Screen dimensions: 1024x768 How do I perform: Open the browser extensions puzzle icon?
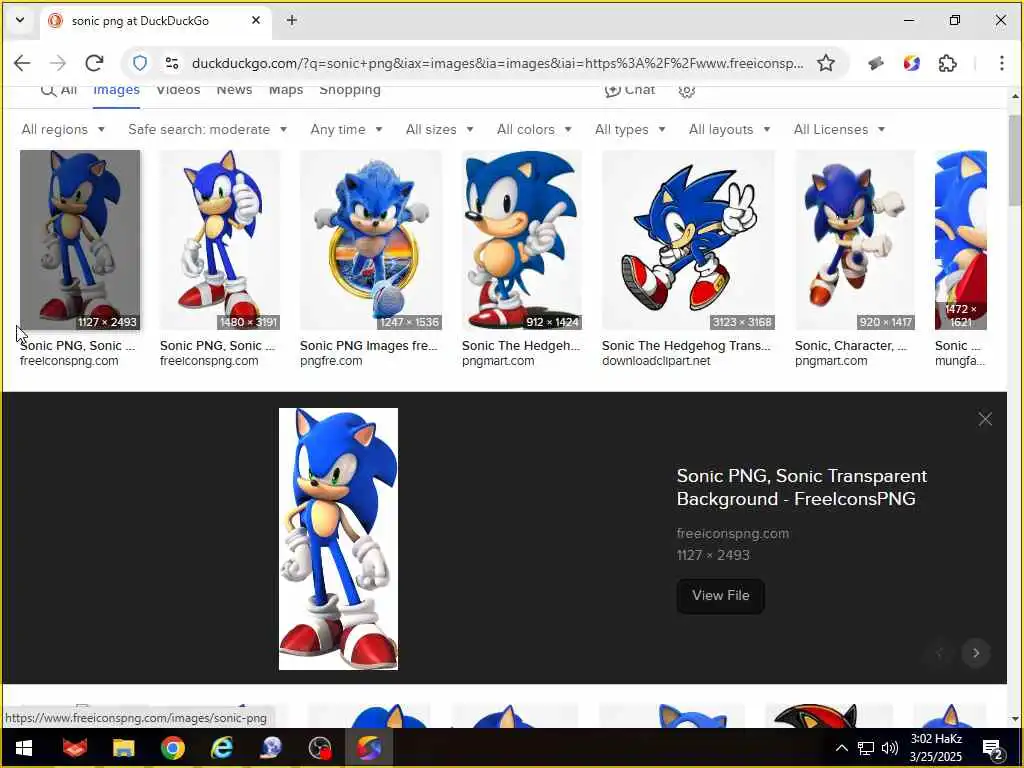(x=947, y=63)
